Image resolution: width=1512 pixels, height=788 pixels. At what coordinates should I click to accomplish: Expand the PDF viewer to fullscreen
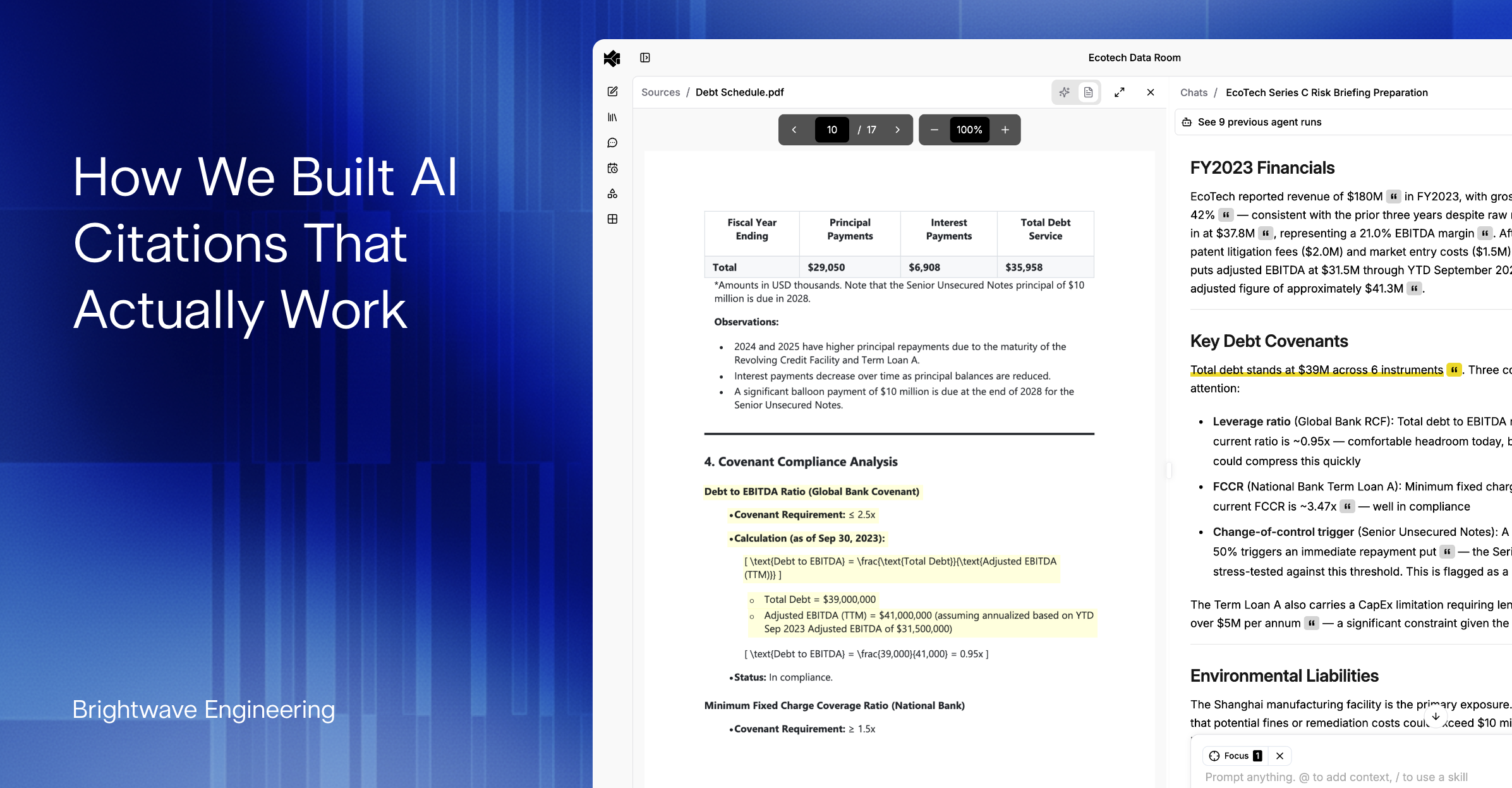(x=1119, y=92)
